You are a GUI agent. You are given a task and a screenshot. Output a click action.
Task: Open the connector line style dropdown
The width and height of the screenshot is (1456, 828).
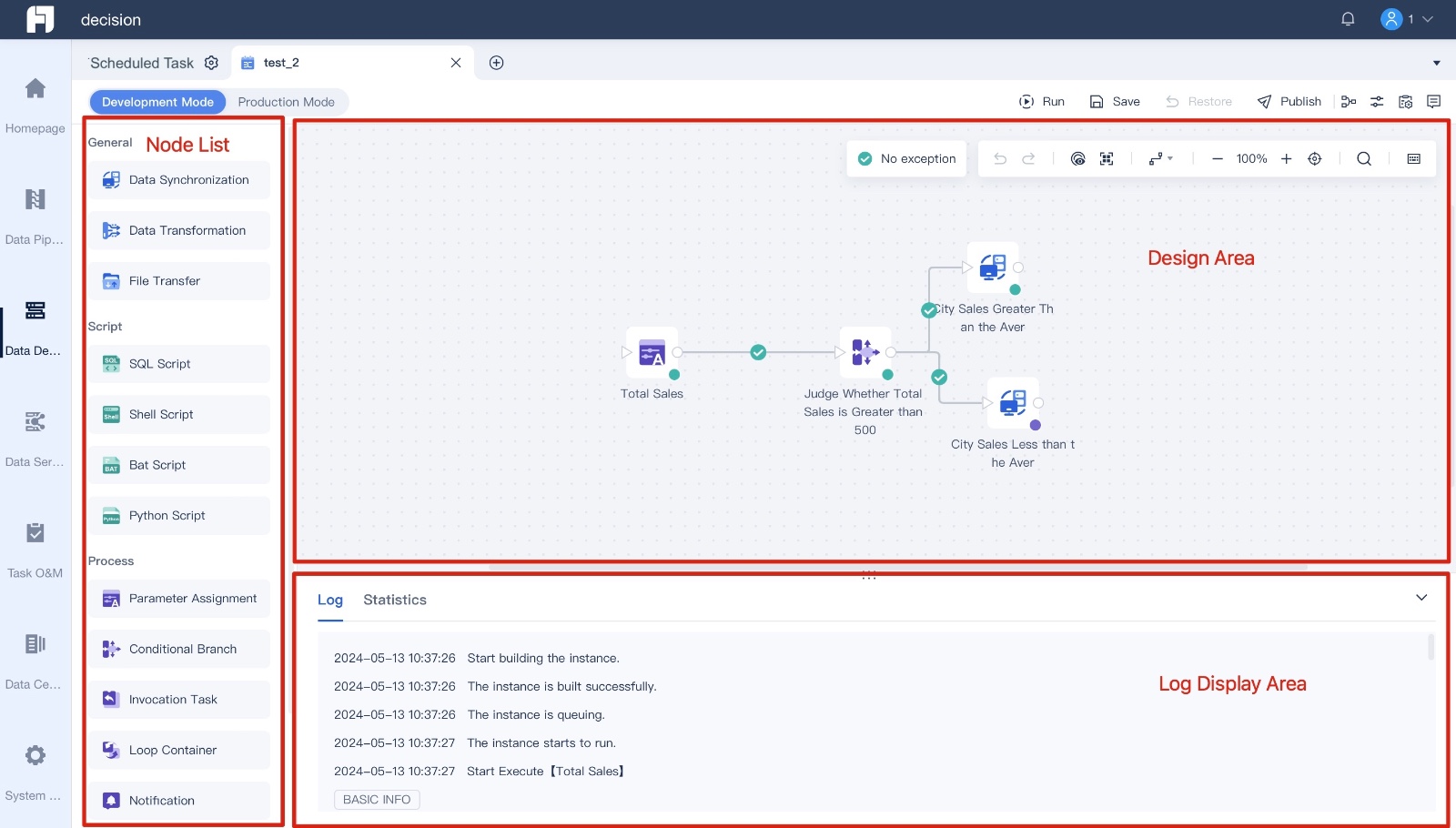point(1160,158)
